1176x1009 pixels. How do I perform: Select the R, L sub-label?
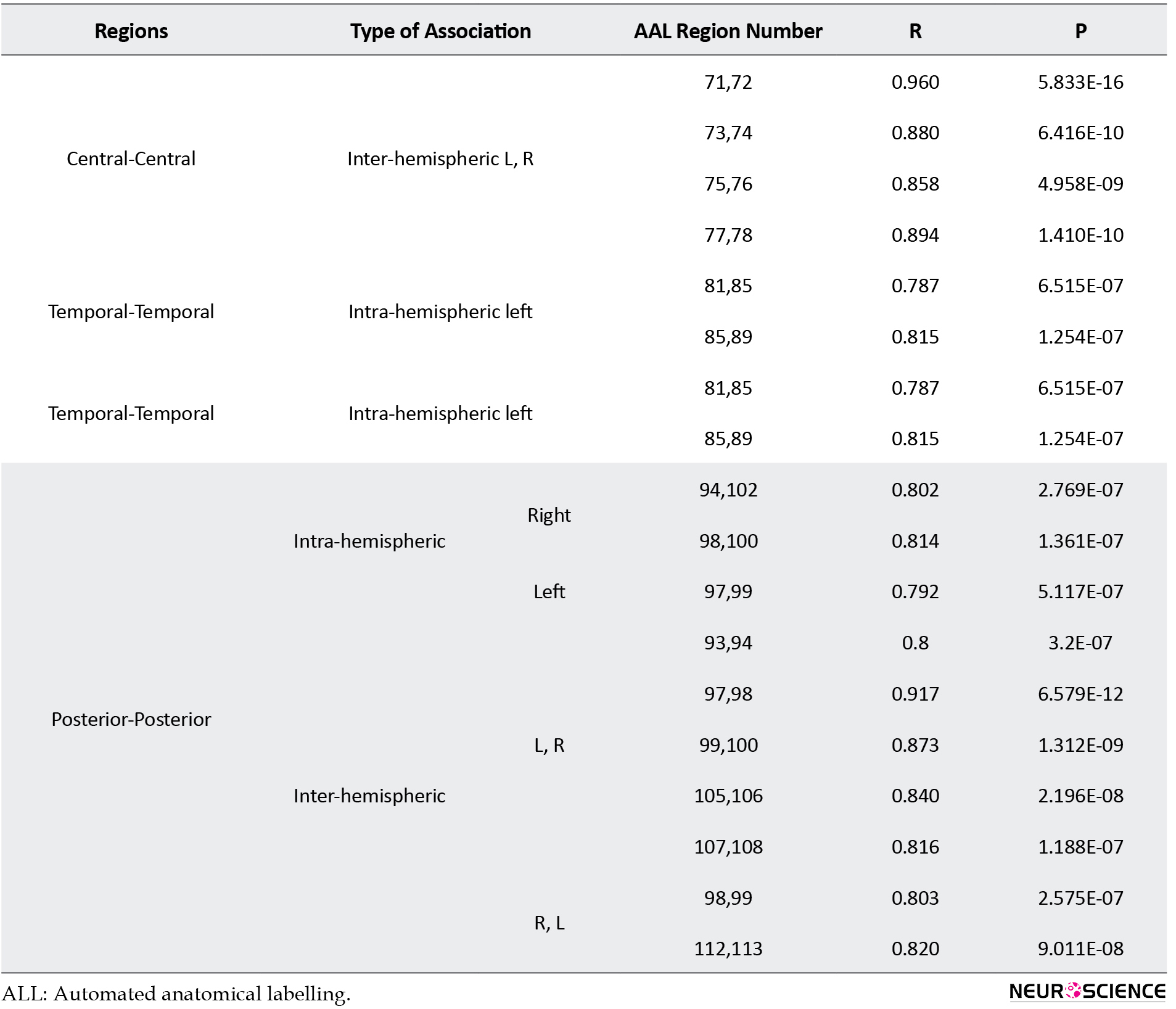click(x=549, y=923)
